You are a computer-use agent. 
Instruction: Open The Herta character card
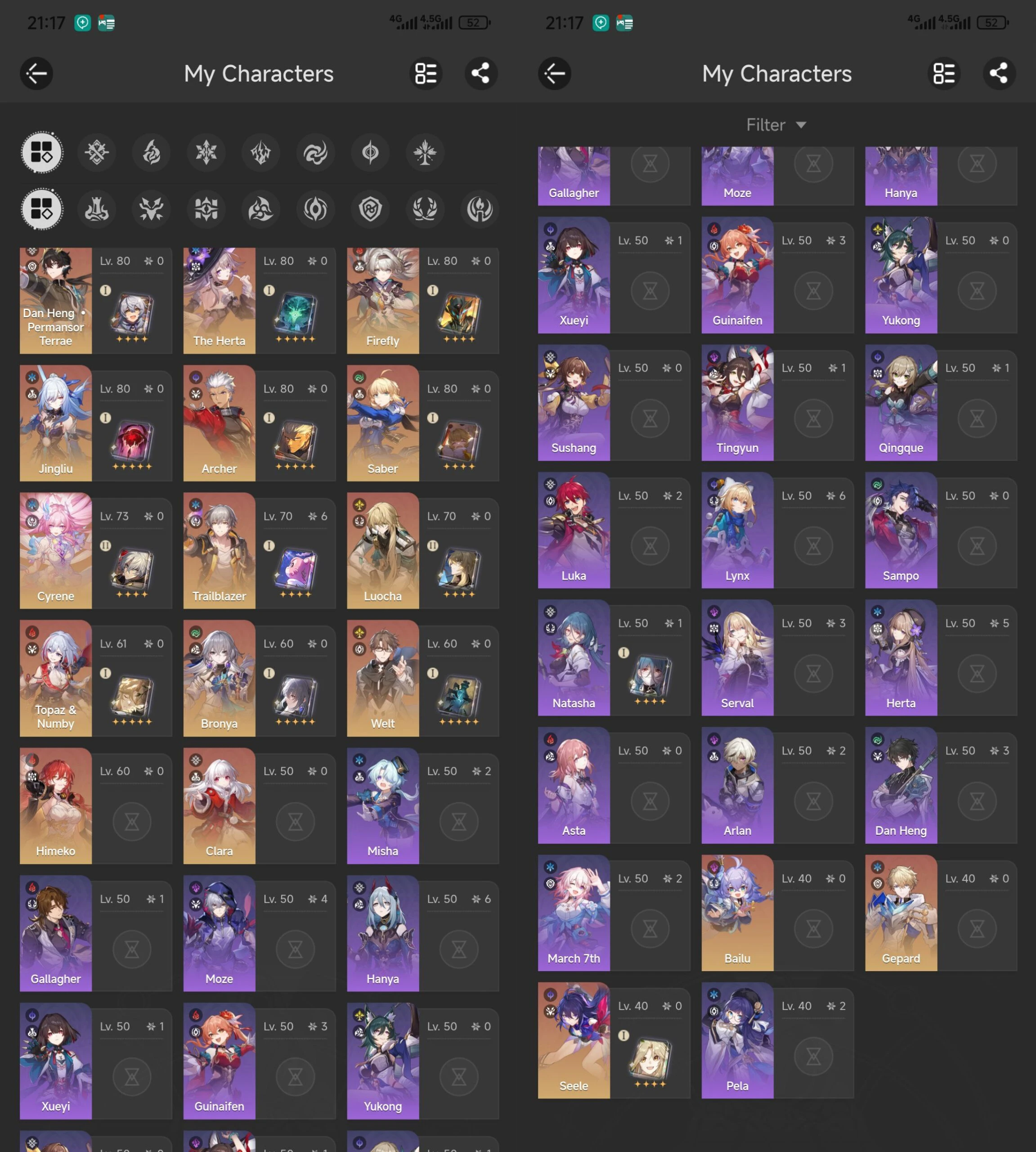tap(219, 300)
